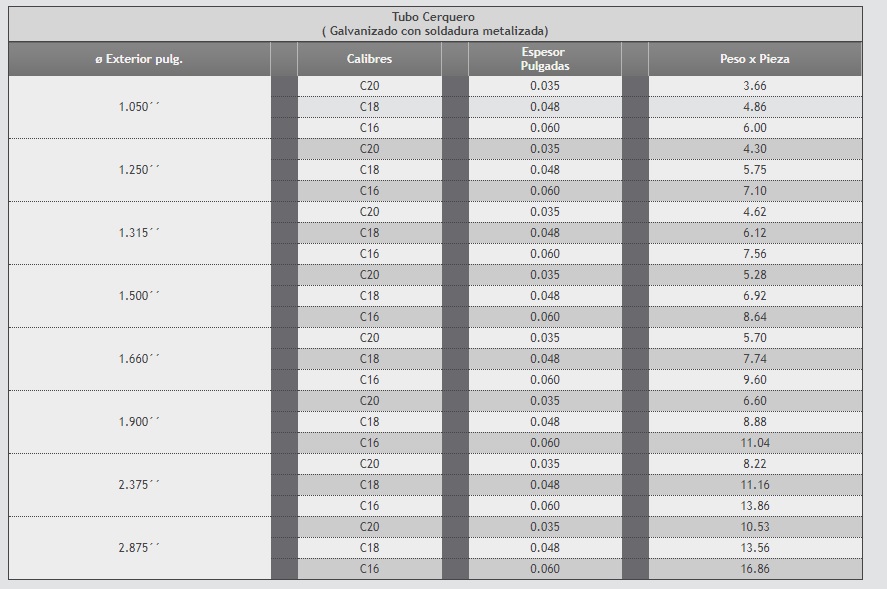Viewport: 887px width, 589px height.
Task: Select the 1.250´´ diameter cell
Action: pos(139,170)
